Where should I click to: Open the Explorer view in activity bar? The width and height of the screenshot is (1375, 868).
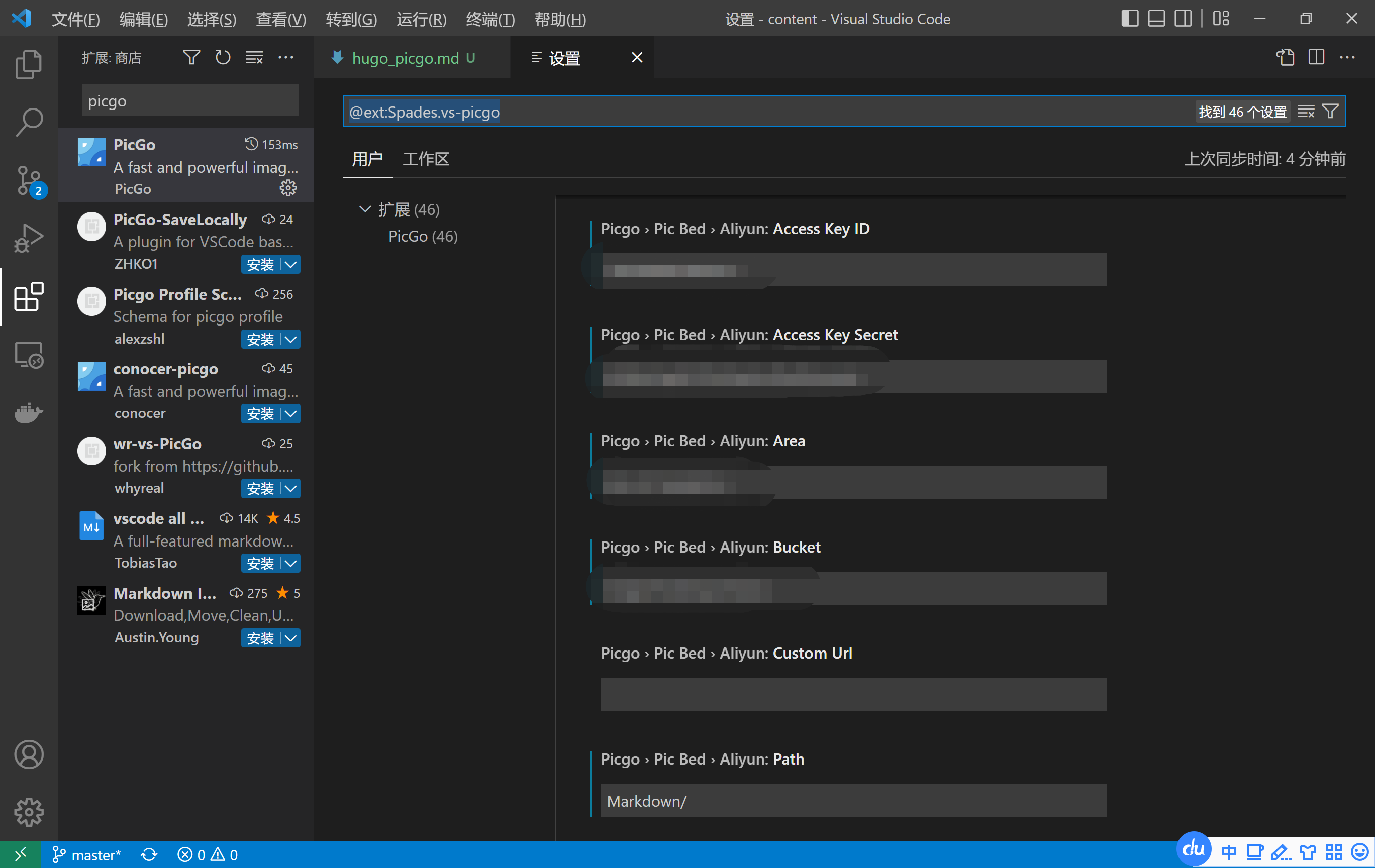coord(29,64)
